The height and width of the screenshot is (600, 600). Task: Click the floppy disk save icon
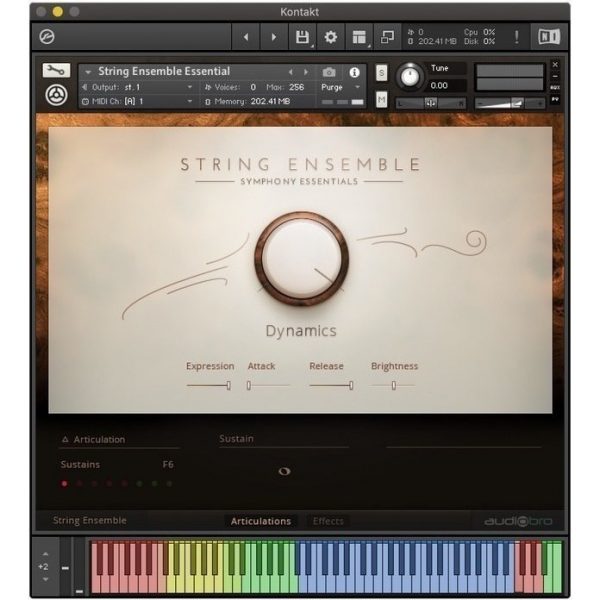click(302, 37)
